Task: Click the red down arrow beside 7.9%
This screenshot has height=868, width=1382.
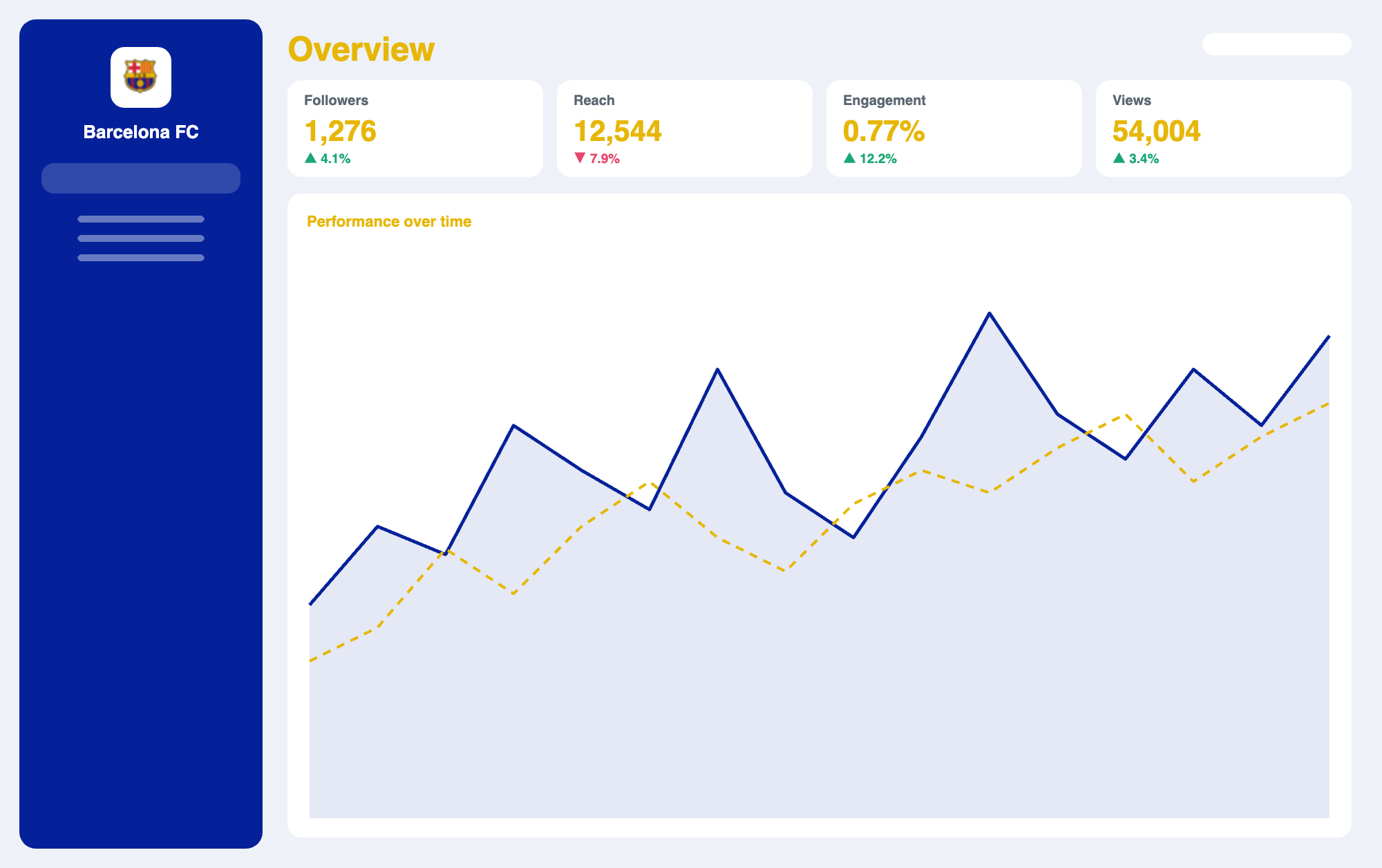Action: tap(580, 158)
